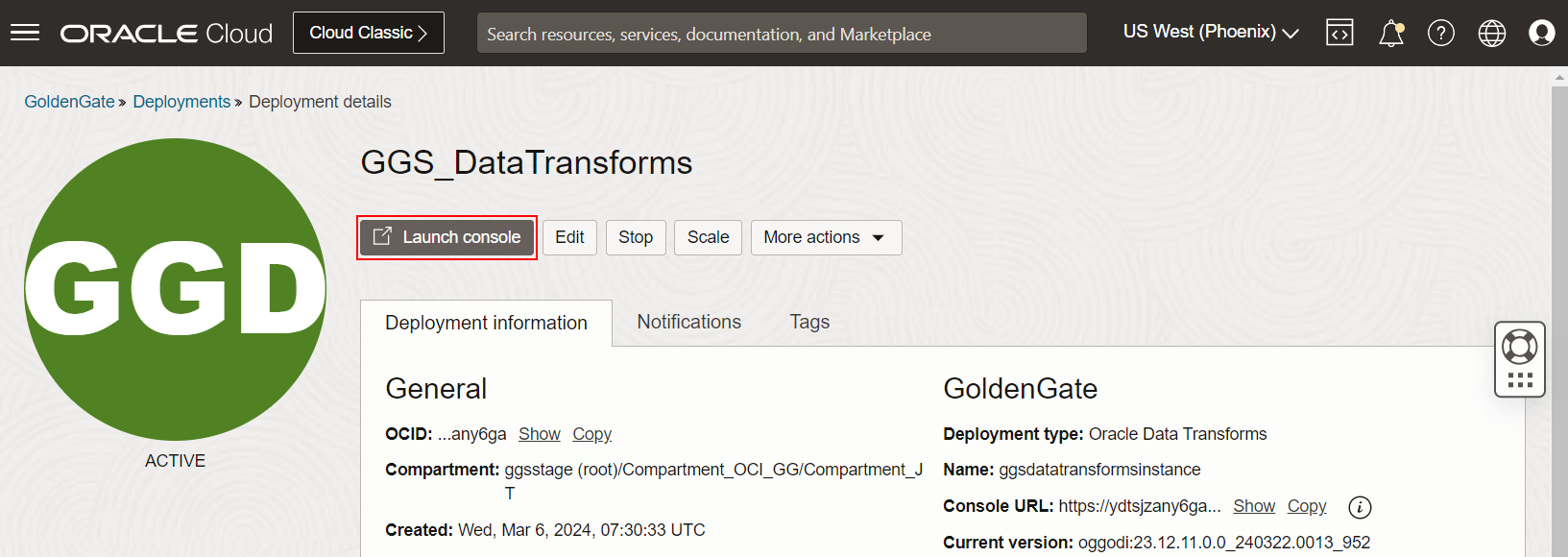This screenshot has height=557, width=1568.
Task: Open the user profile avatar menu
Action: pos(1542,33)
